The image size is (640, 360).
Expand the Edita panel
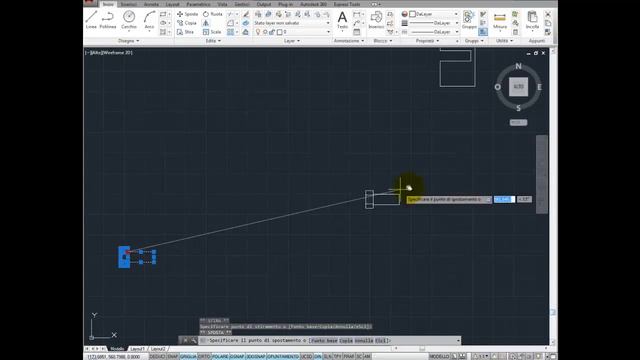tap(213, 41)
